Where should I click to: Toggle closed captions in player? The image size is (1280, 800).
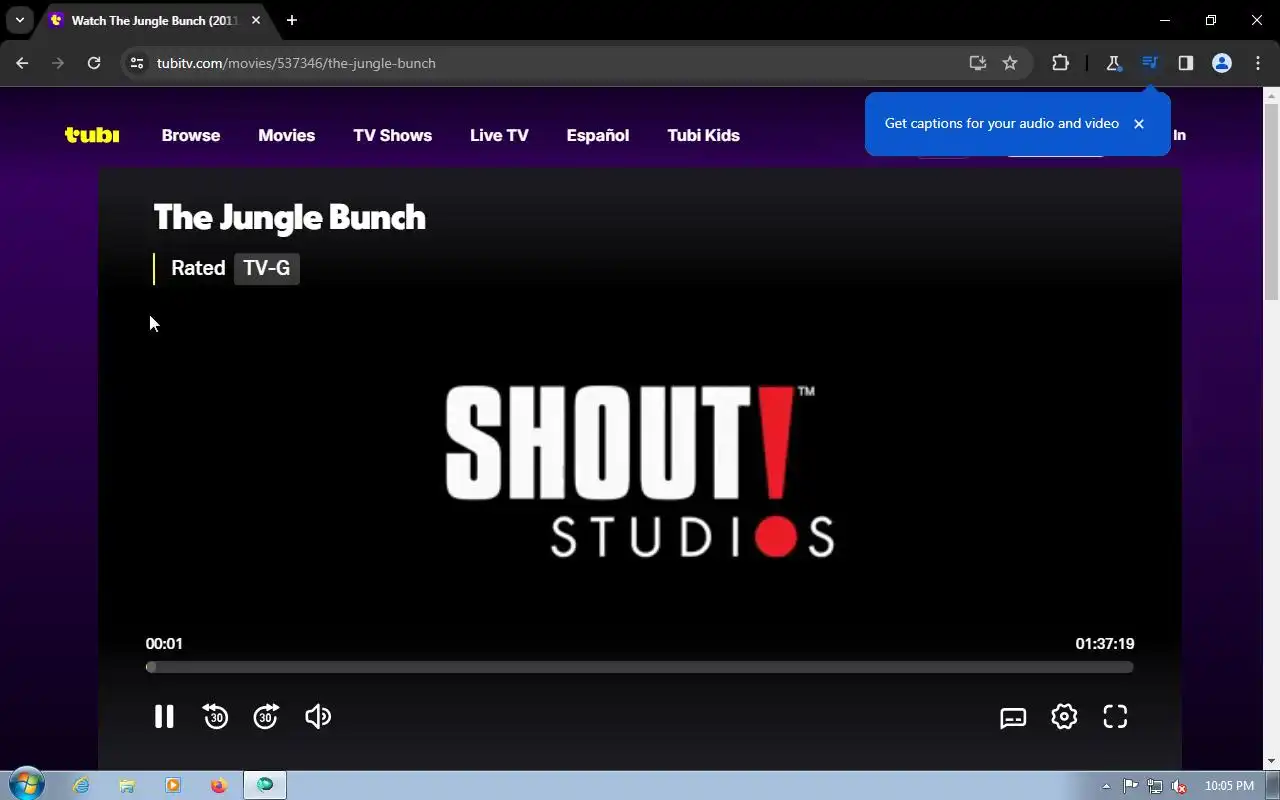point(1013,717)
